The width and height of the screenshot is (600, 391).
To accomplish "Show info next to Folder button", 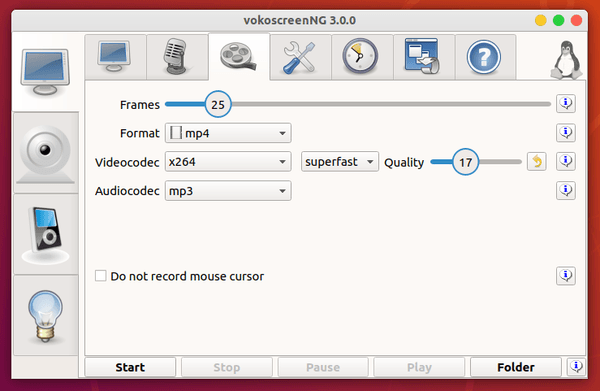I will (x=576, y=367).
